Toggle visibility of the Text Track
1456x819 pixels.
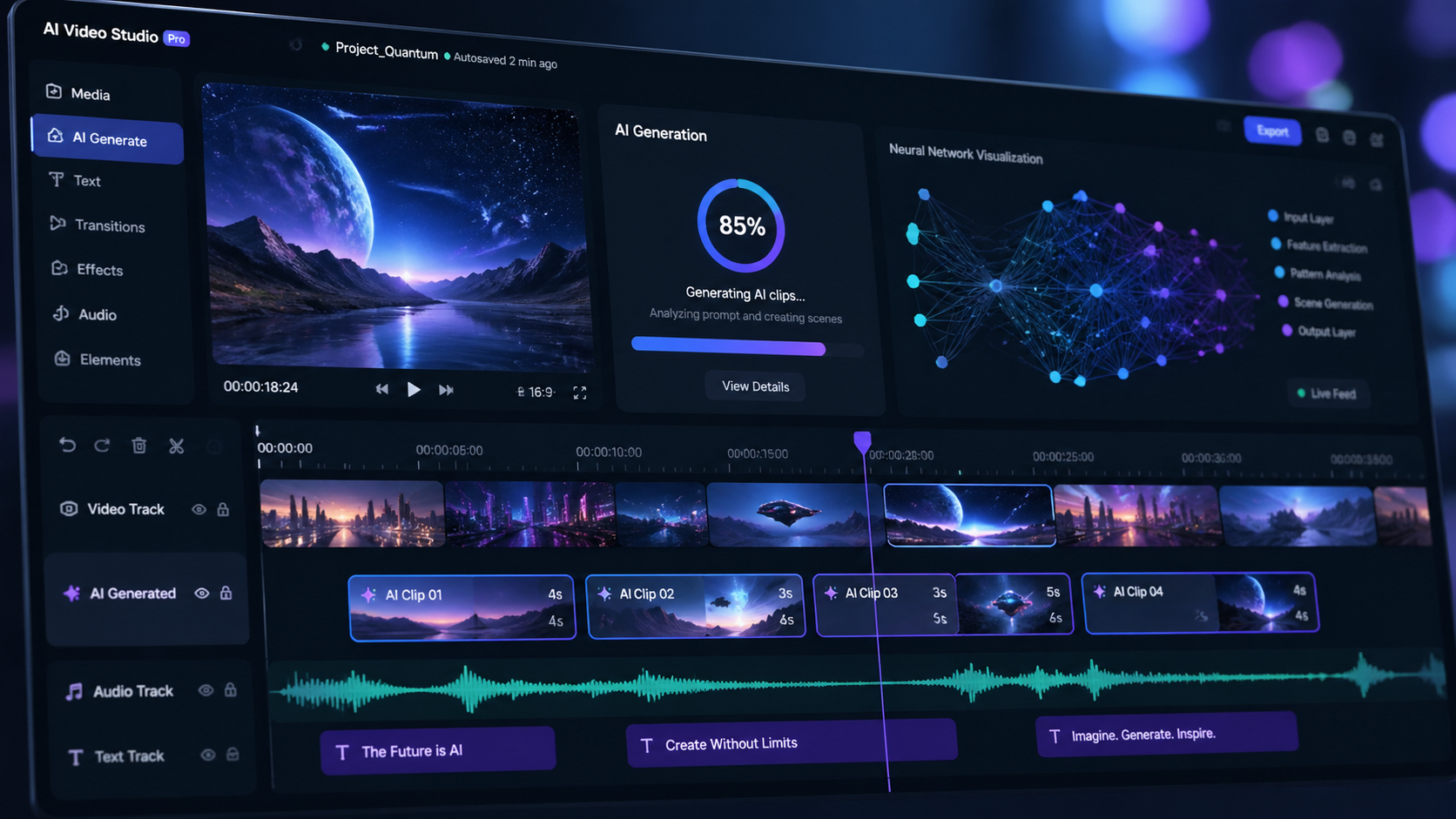207,755
